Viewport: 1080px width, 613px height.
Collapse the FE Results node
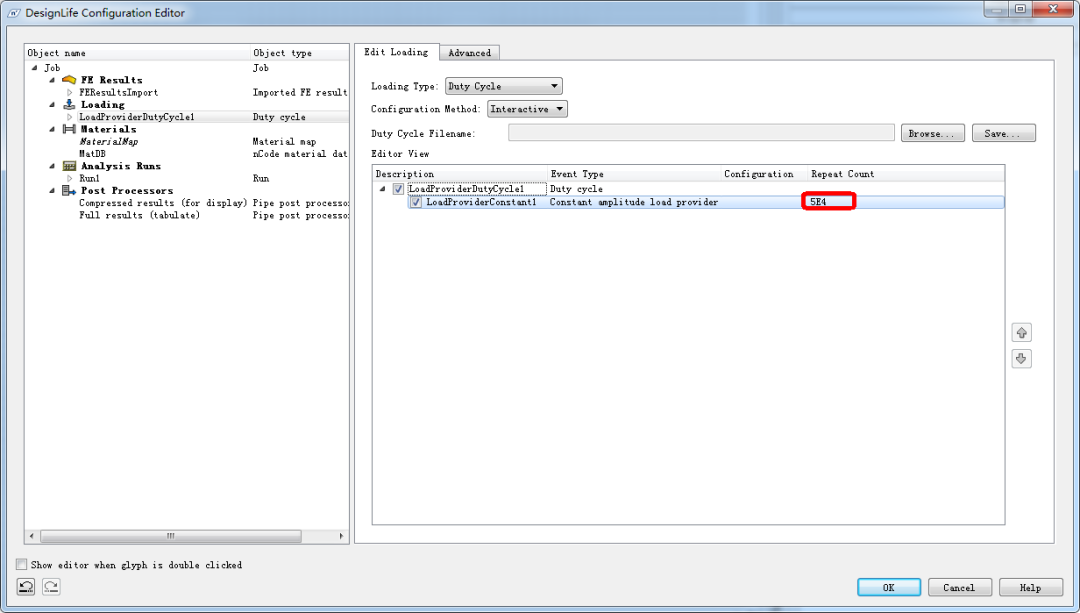pyautogui.click(x=52, y=80)
